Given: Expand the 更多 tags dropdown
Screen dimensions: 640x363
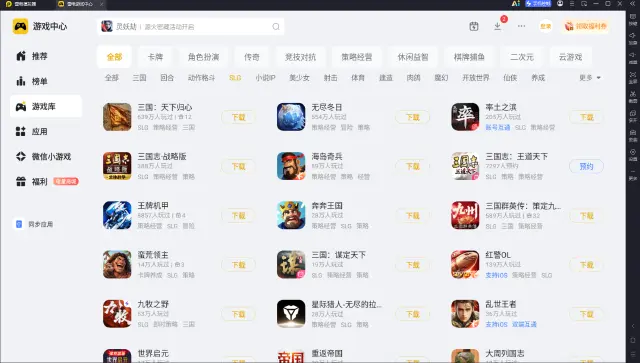Looking at the screenshot, I should coord(590,78).
